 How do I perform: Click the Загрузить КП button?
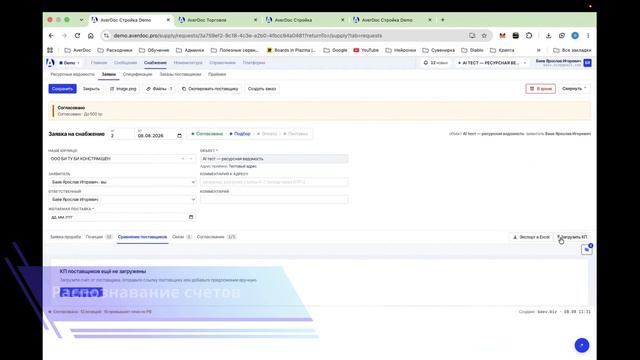573,237
